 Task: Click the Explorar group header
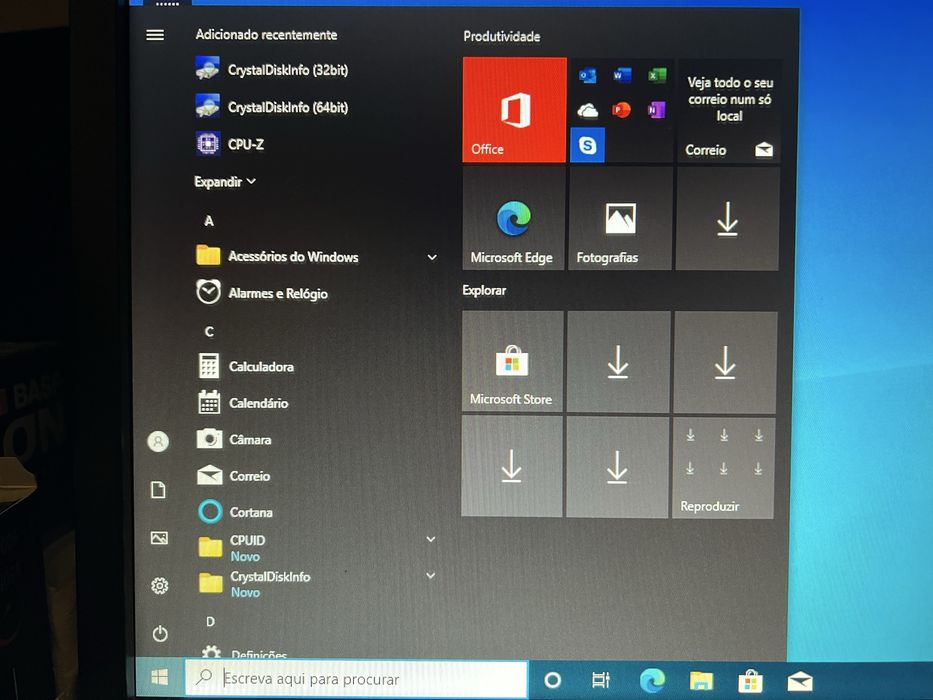click(484, 290)
